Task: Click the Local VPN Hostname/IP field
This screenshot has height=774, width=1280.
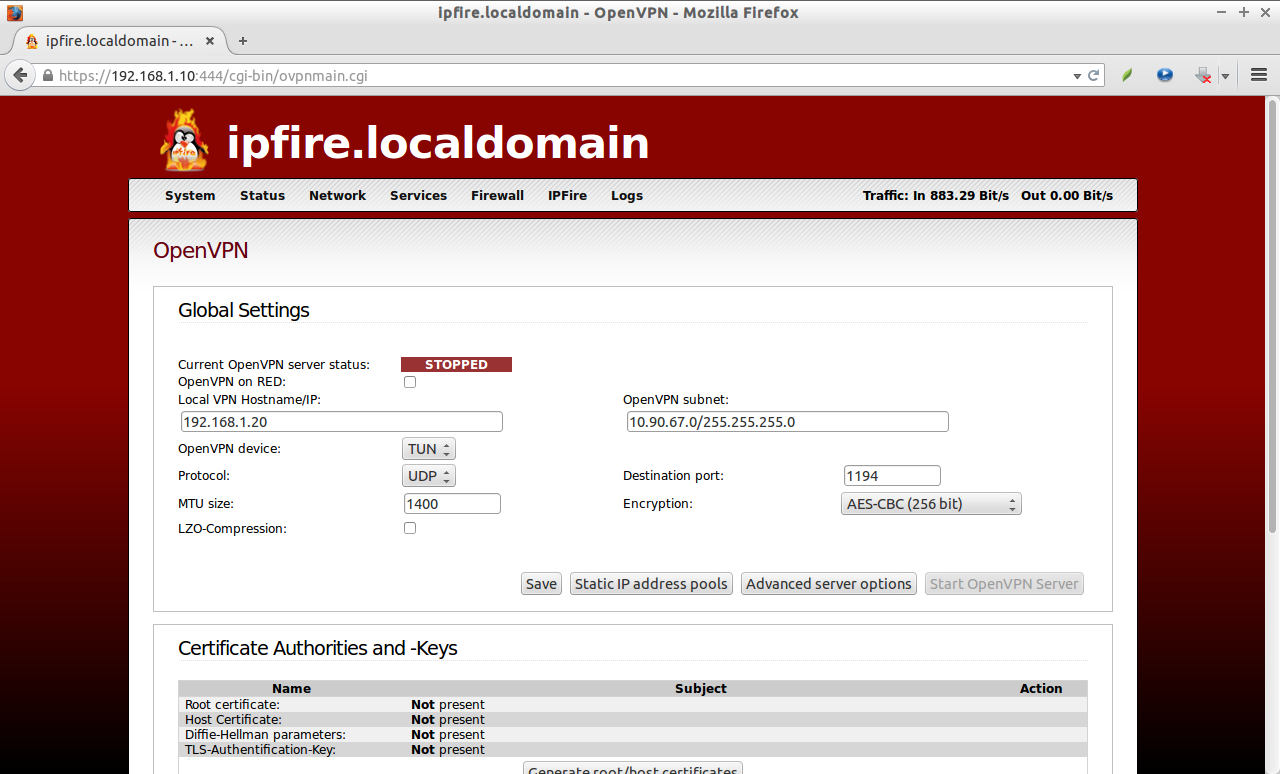Action: pyautogui.click(x=341, y=422)
